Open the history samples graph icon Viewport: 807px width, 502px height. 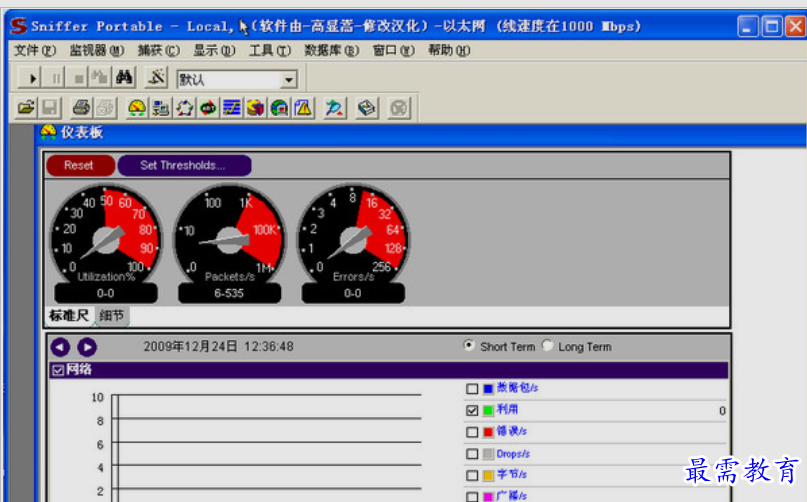pos(232,108)
